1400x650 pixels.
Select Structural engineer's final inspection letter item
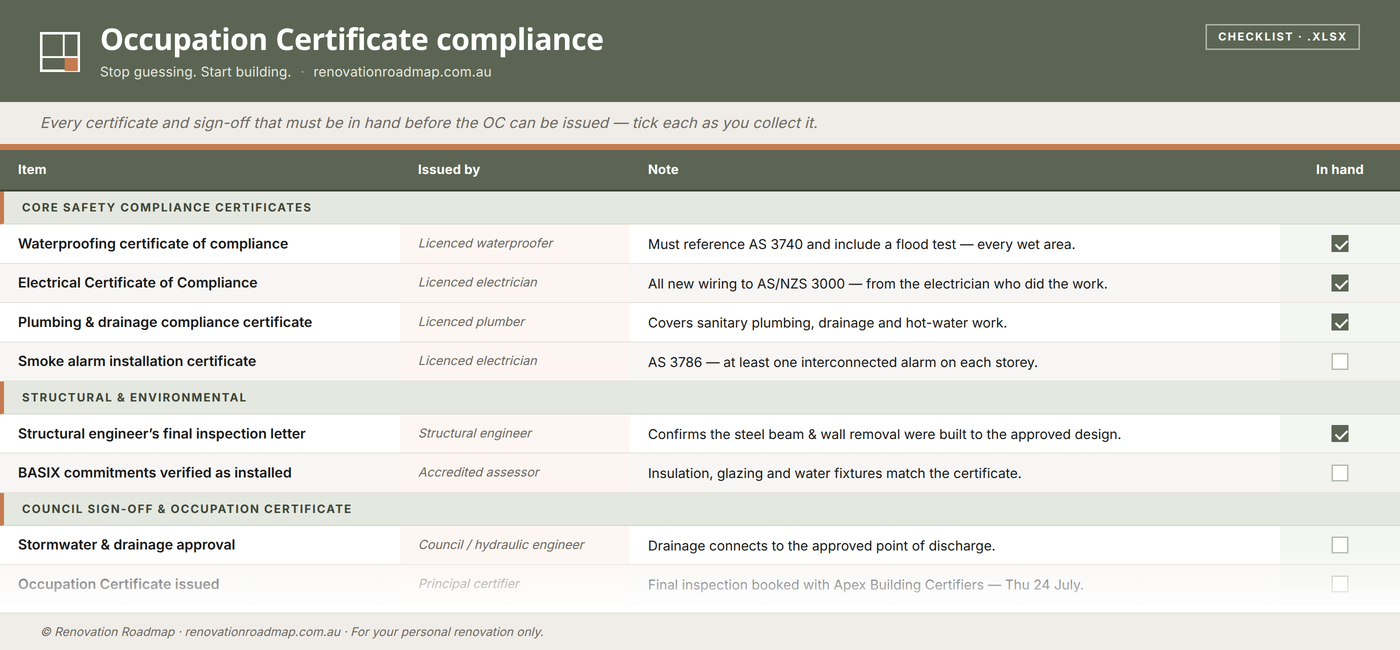click(162, 434)
